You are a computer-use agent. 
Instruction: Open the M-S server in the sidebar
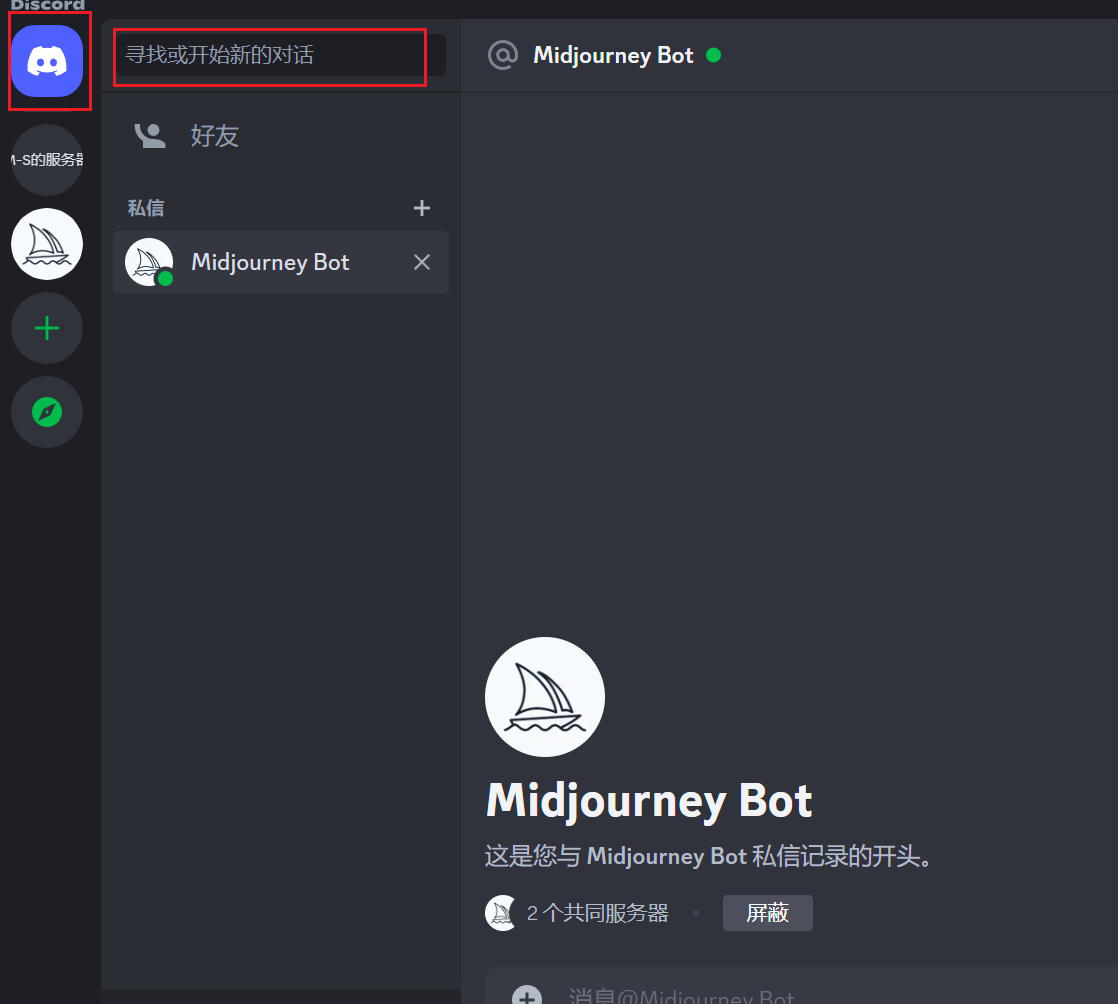point(47,160)
